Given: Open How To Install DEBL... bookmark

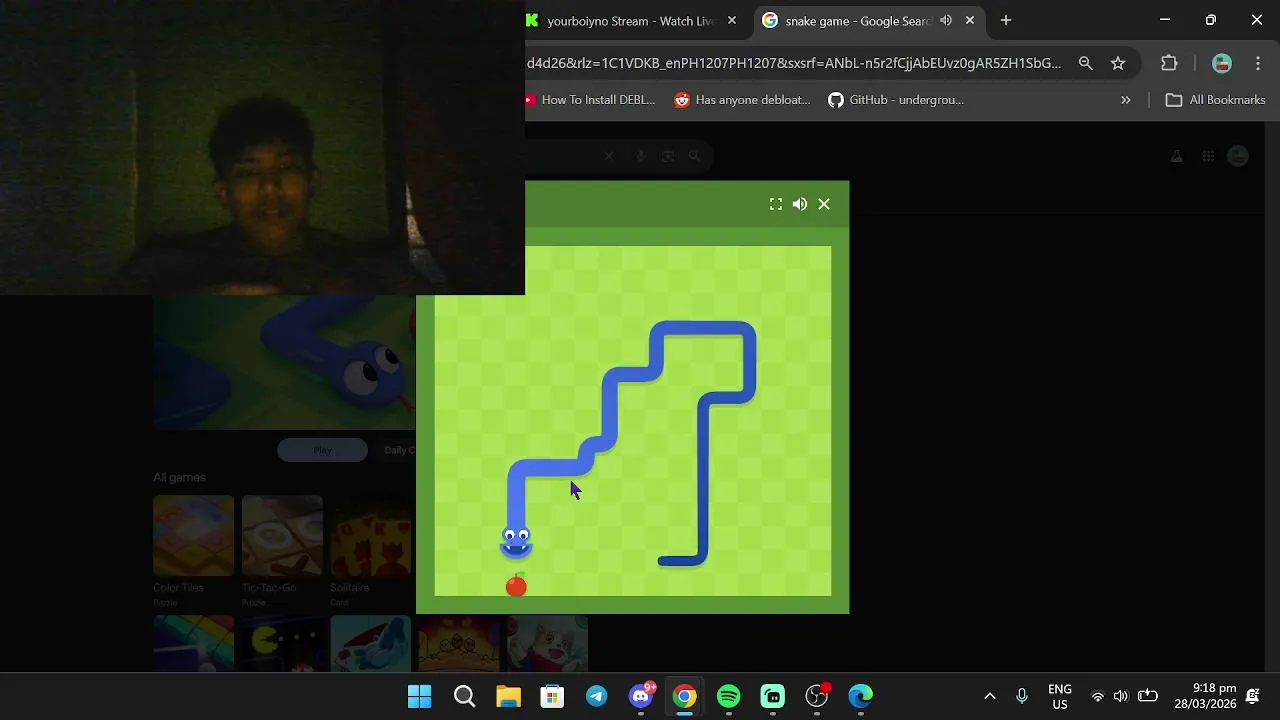Looking at the screenshot, I should 590,100.
